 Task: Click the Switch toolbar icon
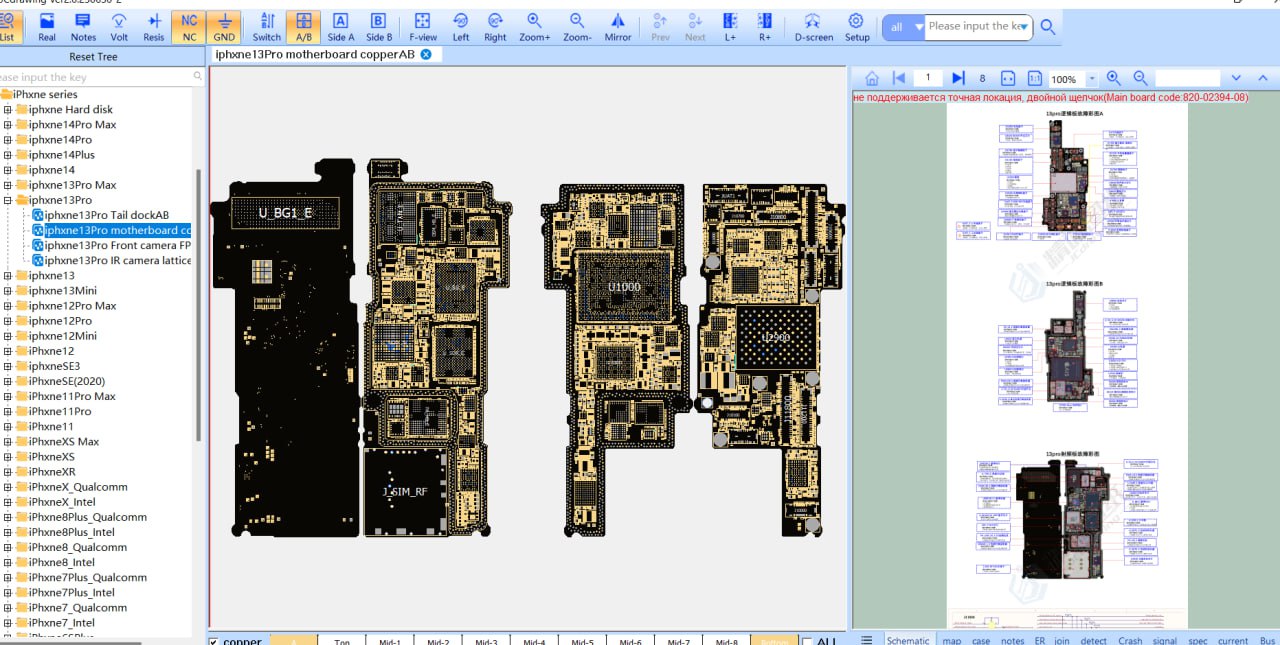pyautogui.click(x=267, y=27)
